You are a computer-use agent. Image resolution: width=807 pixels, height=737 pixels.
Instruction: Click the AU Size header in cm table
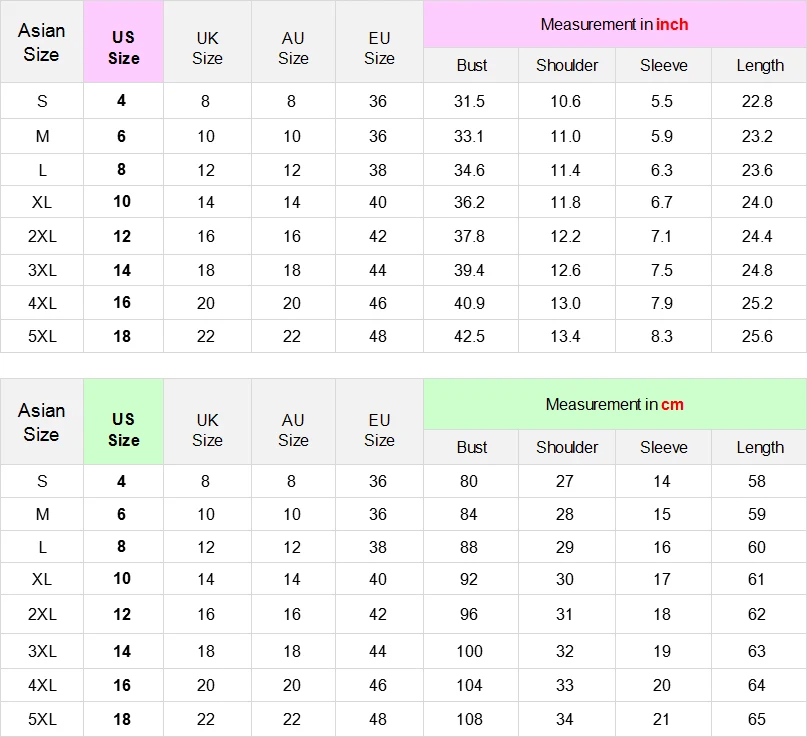click(293, 430)
